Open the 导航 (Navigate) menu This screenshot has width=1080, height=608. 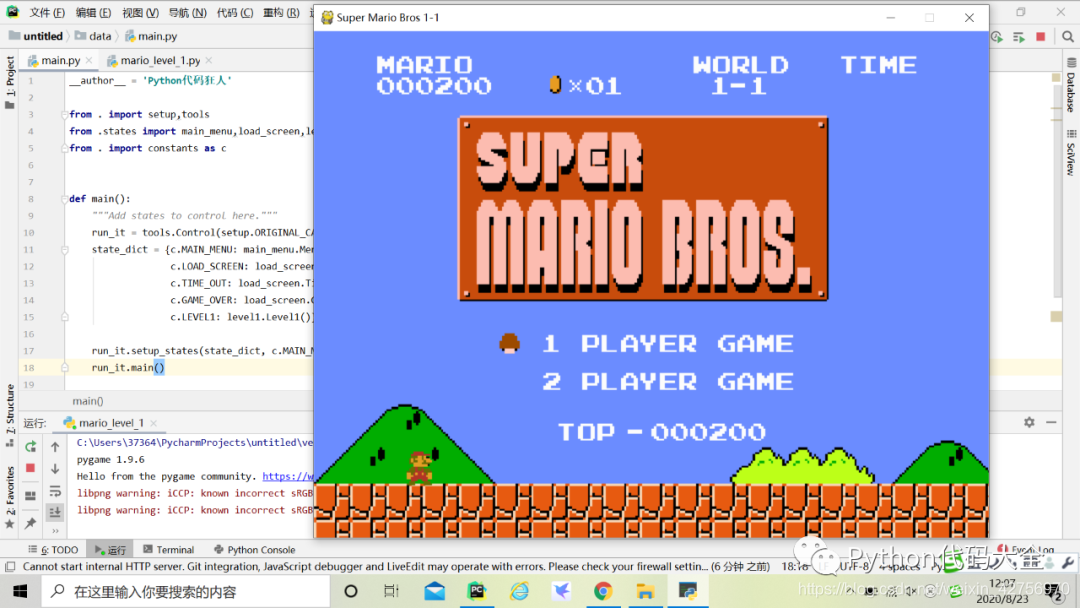187,13
